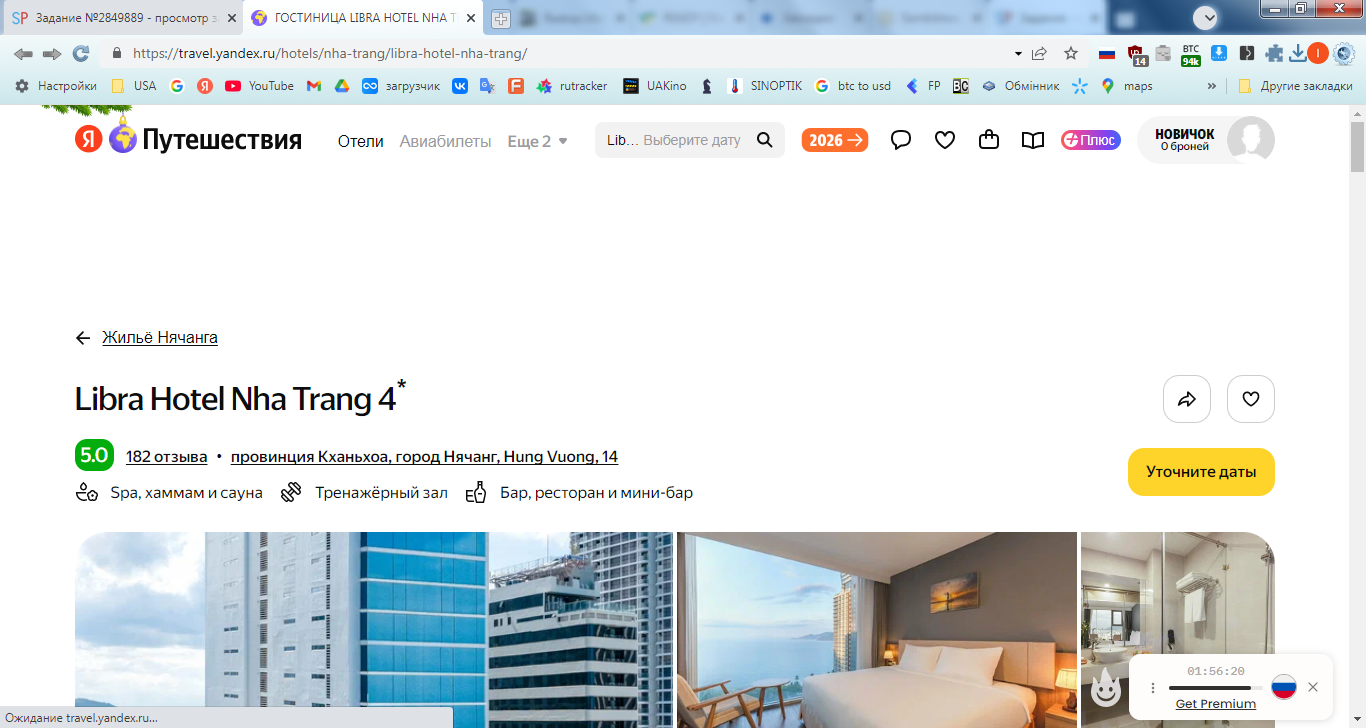Open the VK bookmark icon
Viewport: 1366px width, 728px height.
click(x=460, y=86)
